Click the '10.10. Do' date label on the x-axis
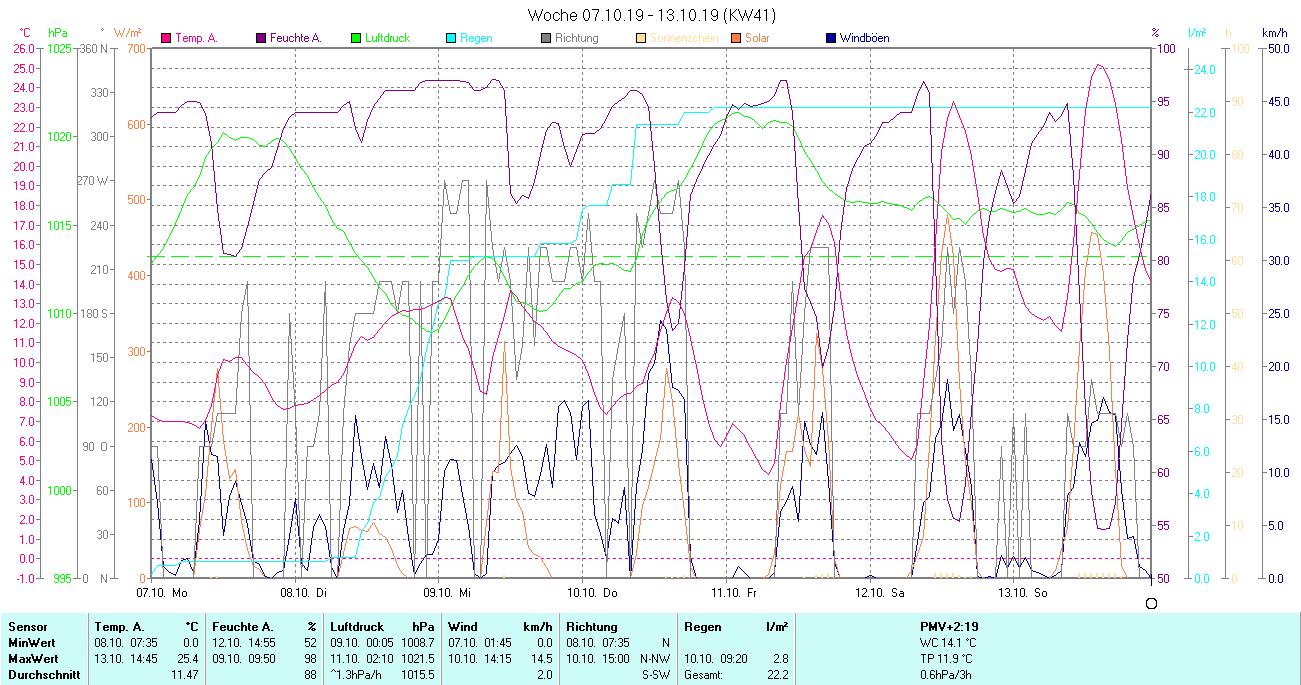The width and height of the screenshot is (1301, 685). 592,593
